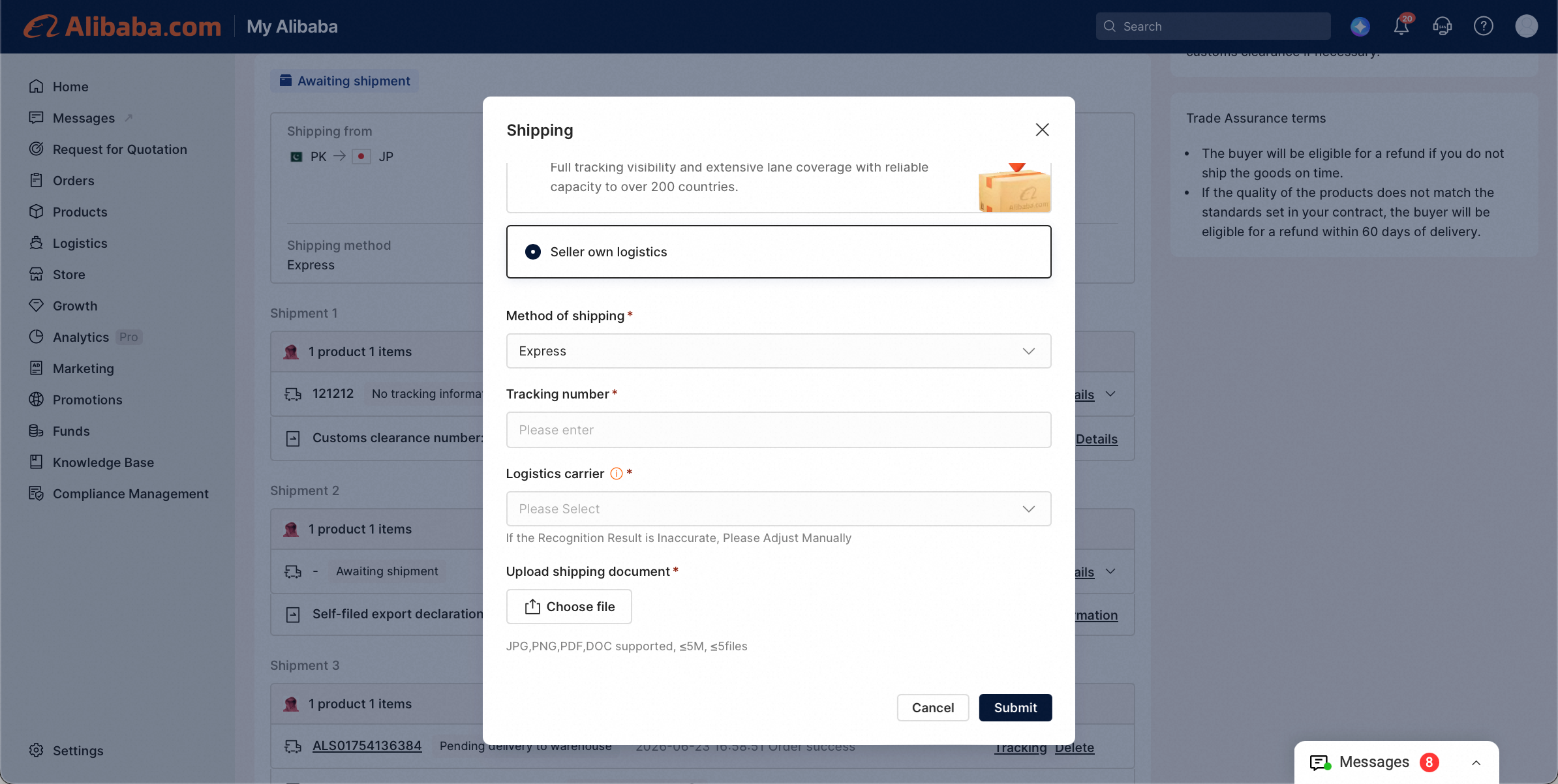The image size is (1558, 784).
Task: Open the help question mark icon
Action: (x=1484, y=26)
